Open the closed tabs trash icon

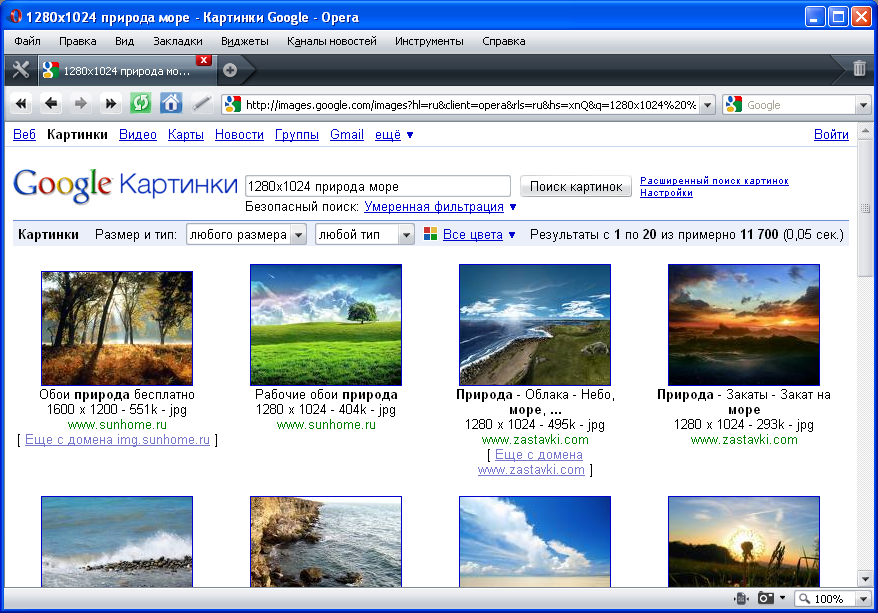(860, 68)
